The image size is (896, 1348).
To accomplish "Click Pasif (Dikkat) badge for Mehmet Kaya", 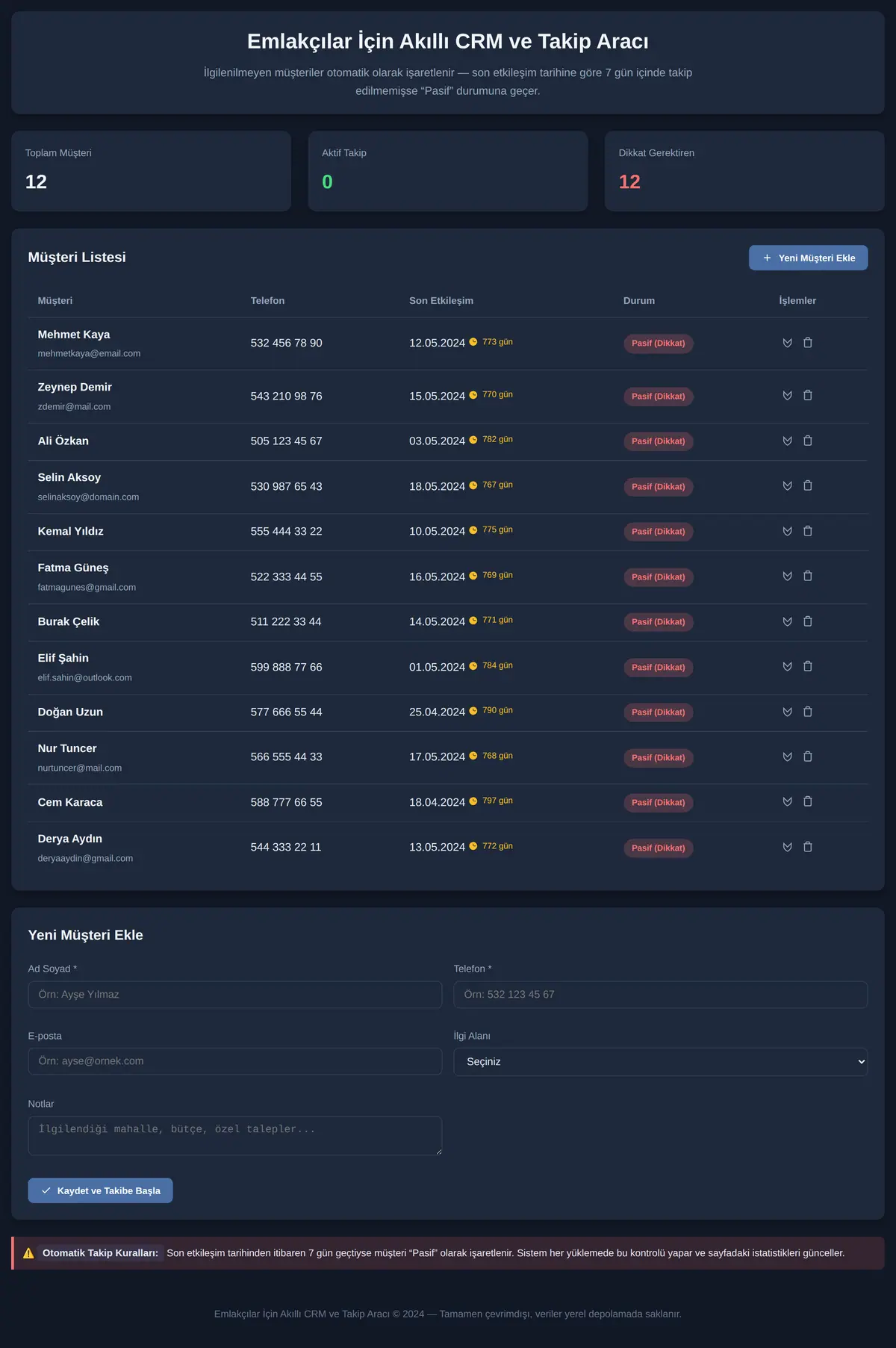I will pyautogui.click(x=659, y=344).
